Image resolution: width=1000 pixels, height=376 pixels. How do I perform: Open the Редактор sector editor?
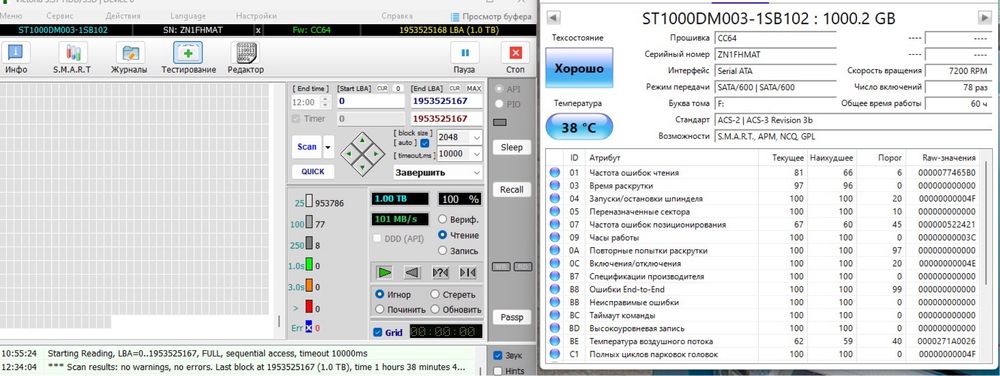coord(246,57)
